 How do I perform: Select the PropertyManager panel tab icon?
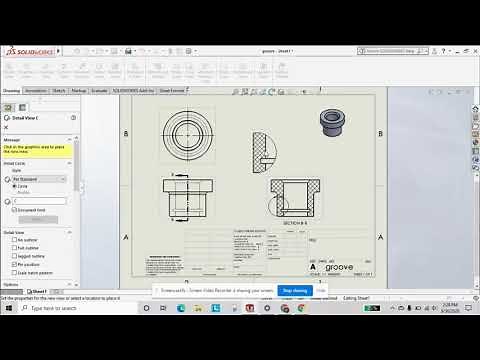coord(8,107)
